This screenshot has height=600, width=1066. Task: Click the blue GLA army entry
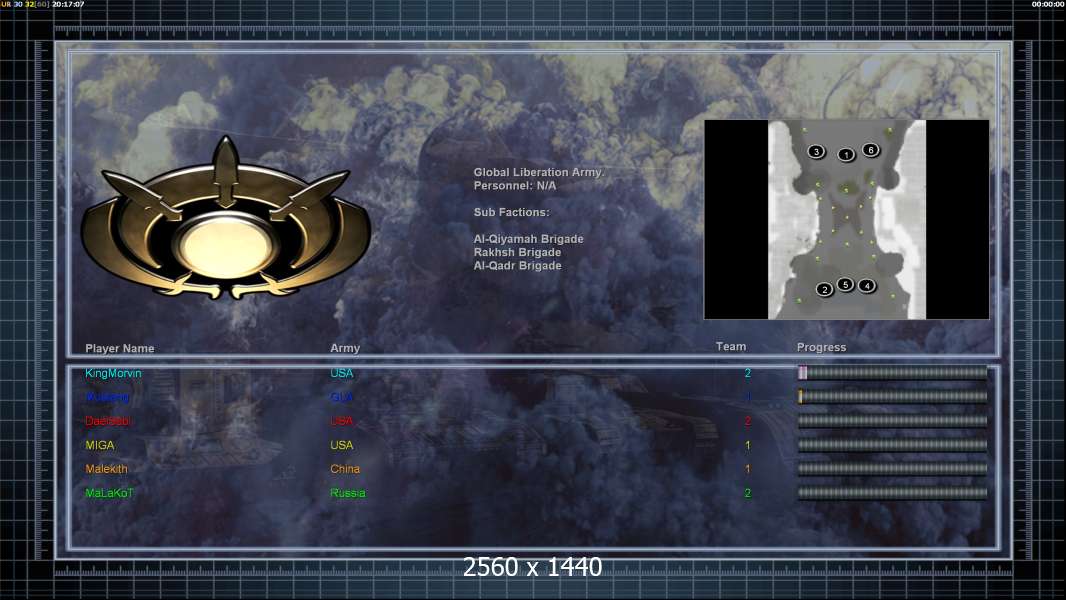(x=342, y=397)
